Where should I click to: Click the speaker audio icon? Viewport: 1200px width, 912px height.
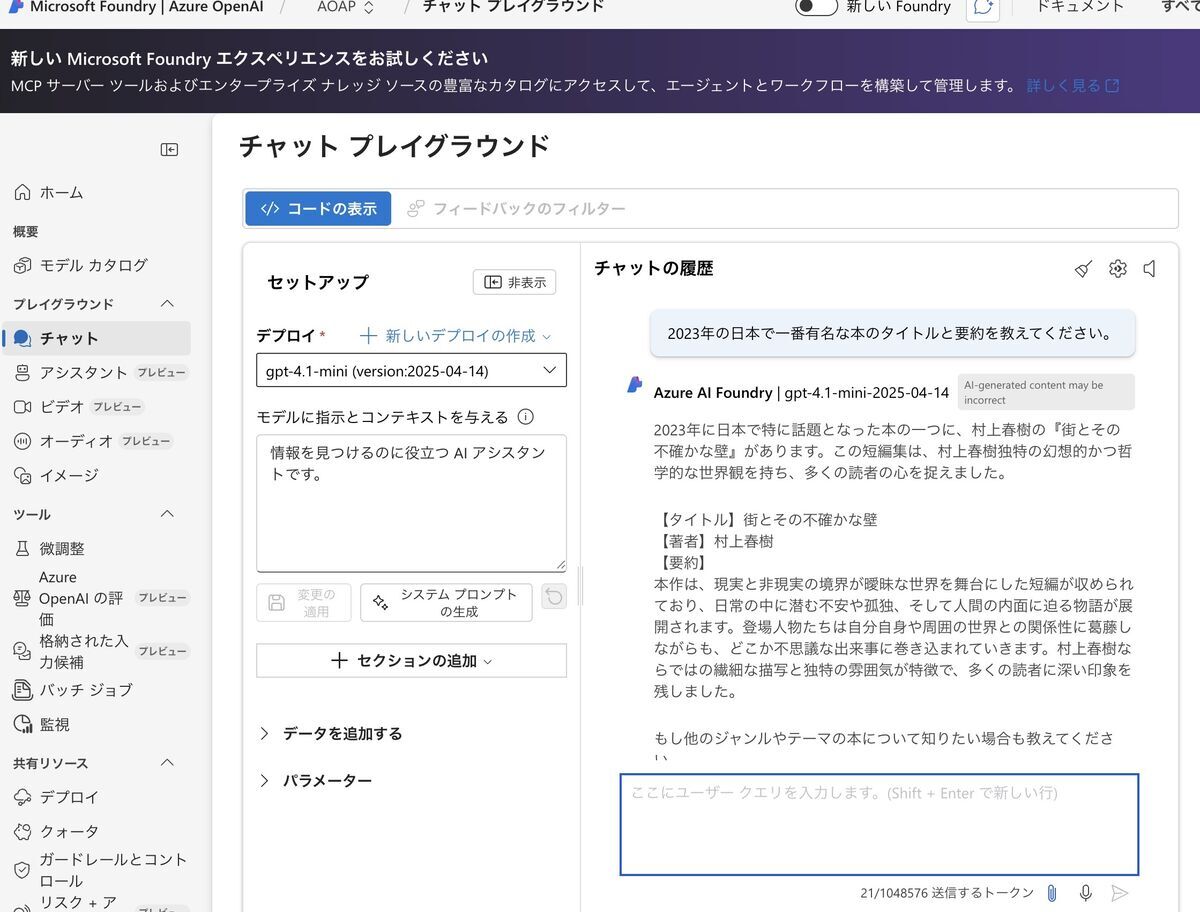point(1150,269)
